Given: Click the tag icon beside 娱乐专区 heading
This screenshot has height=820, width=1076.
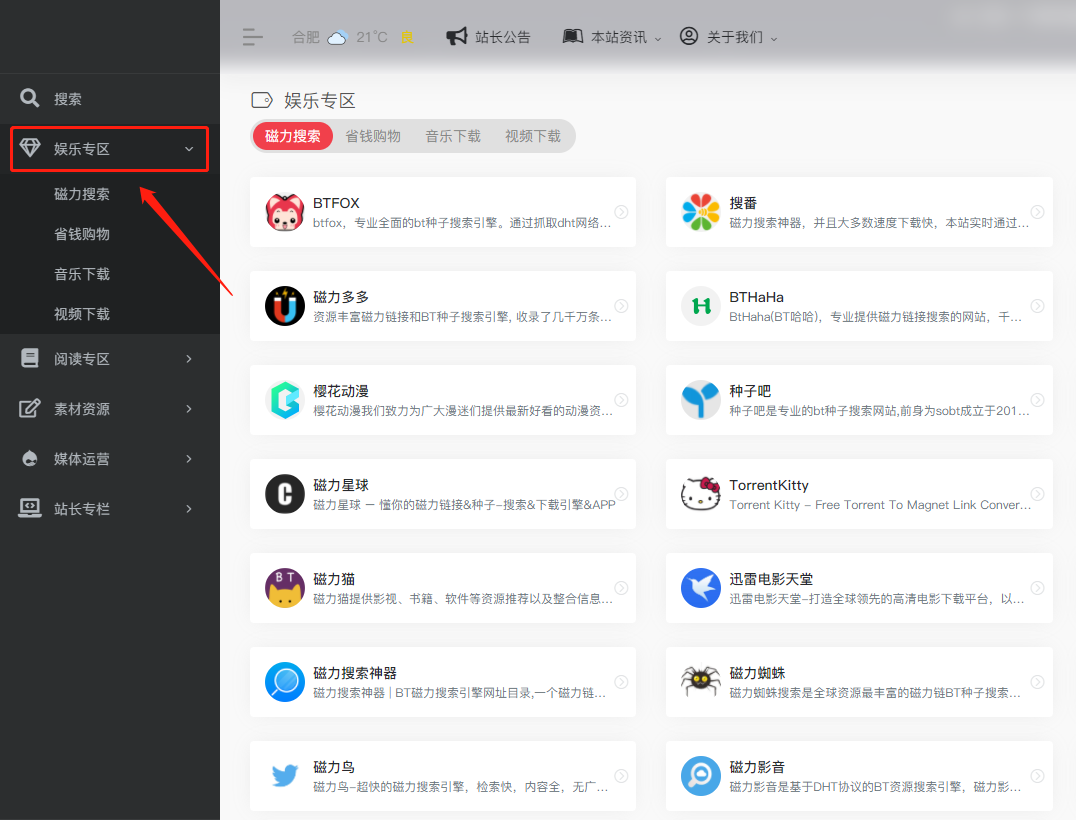Looking at the screenshot, I should click(x=262, y=100).
